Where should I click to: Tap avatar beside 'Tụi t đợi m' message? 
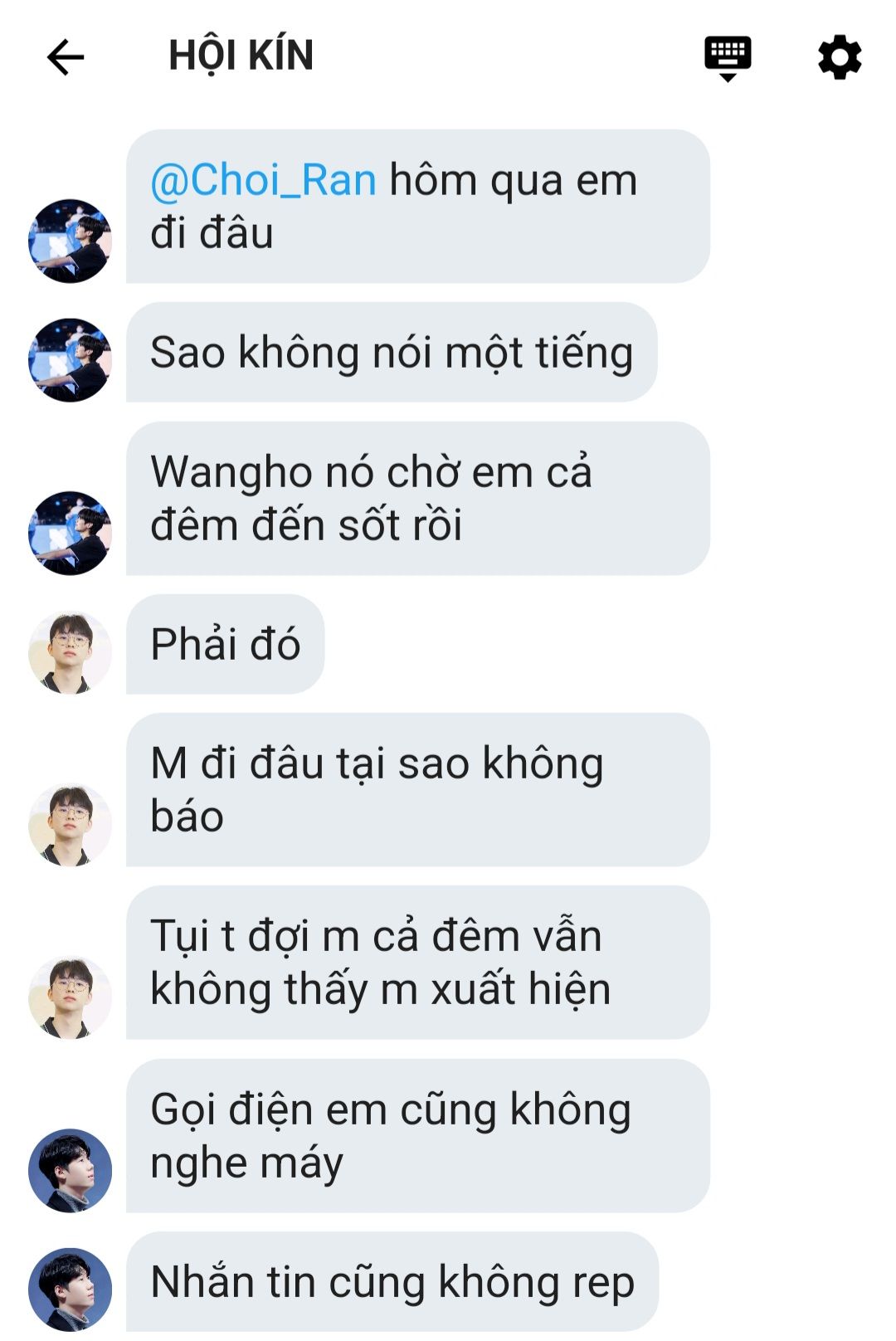(x=70, y=997)
